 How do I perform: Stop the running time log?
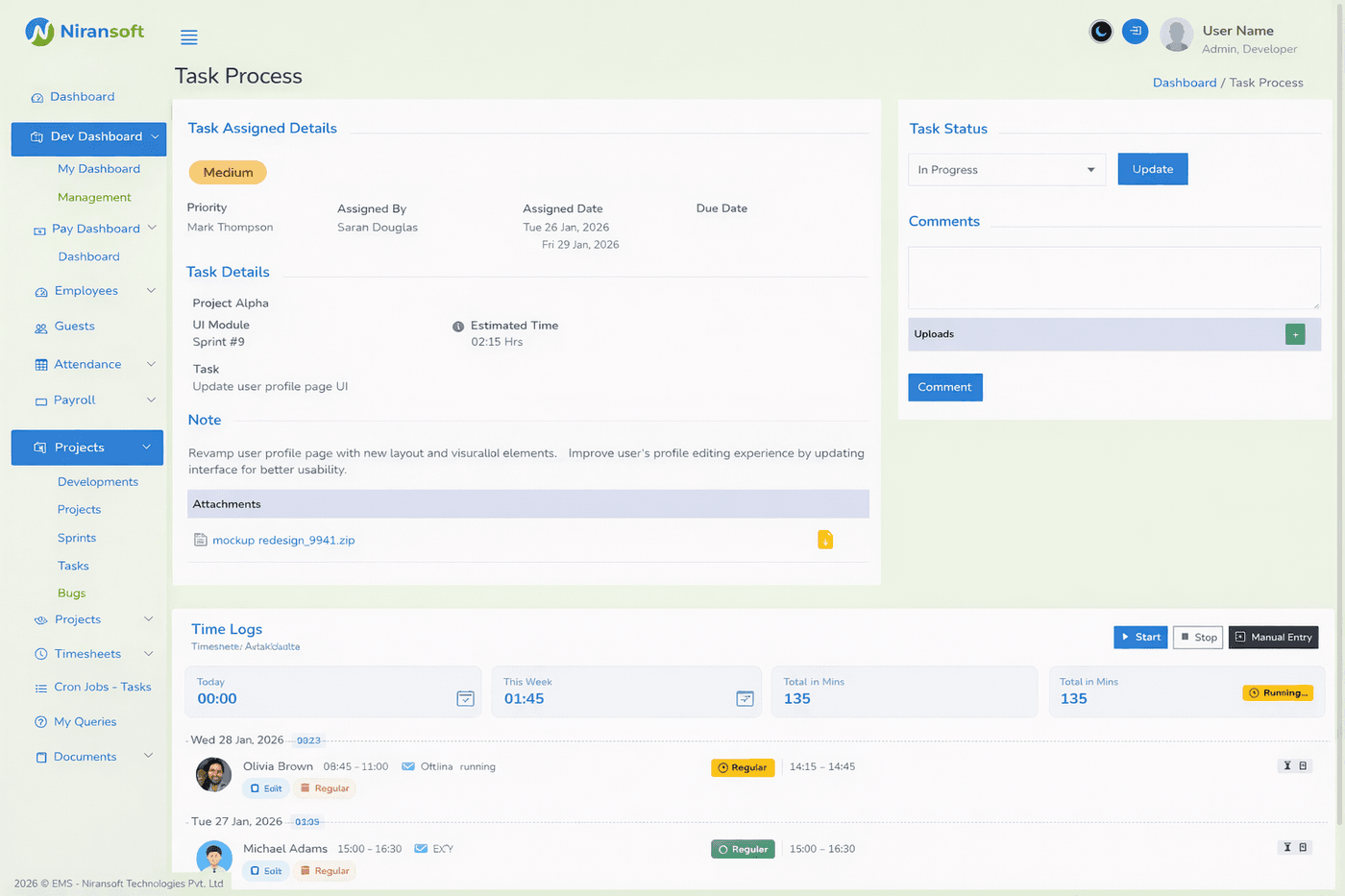tap(1198, 637)
